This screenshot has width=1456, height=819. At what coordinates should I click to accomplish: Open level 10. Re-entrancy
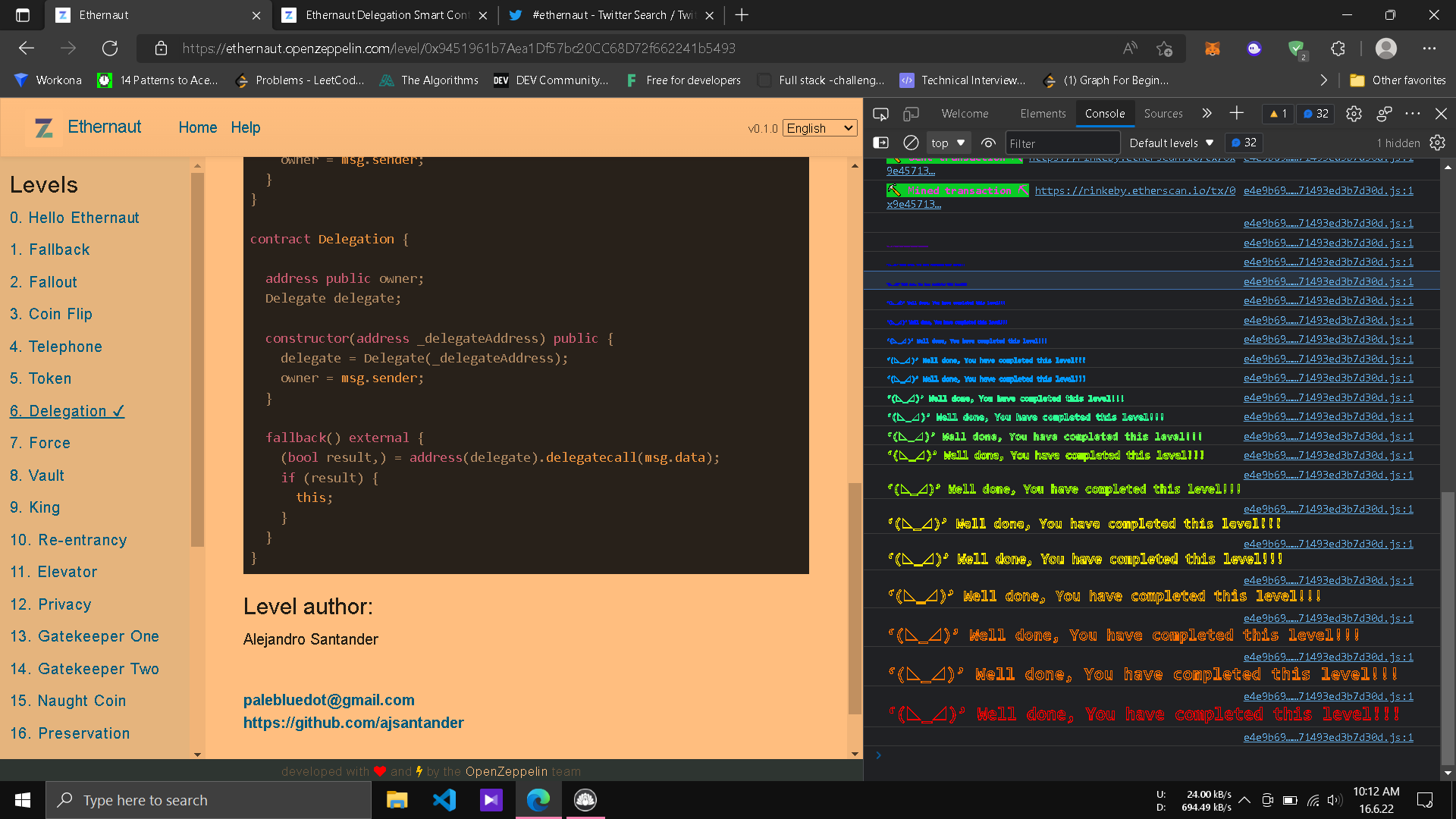pos(68,540)
